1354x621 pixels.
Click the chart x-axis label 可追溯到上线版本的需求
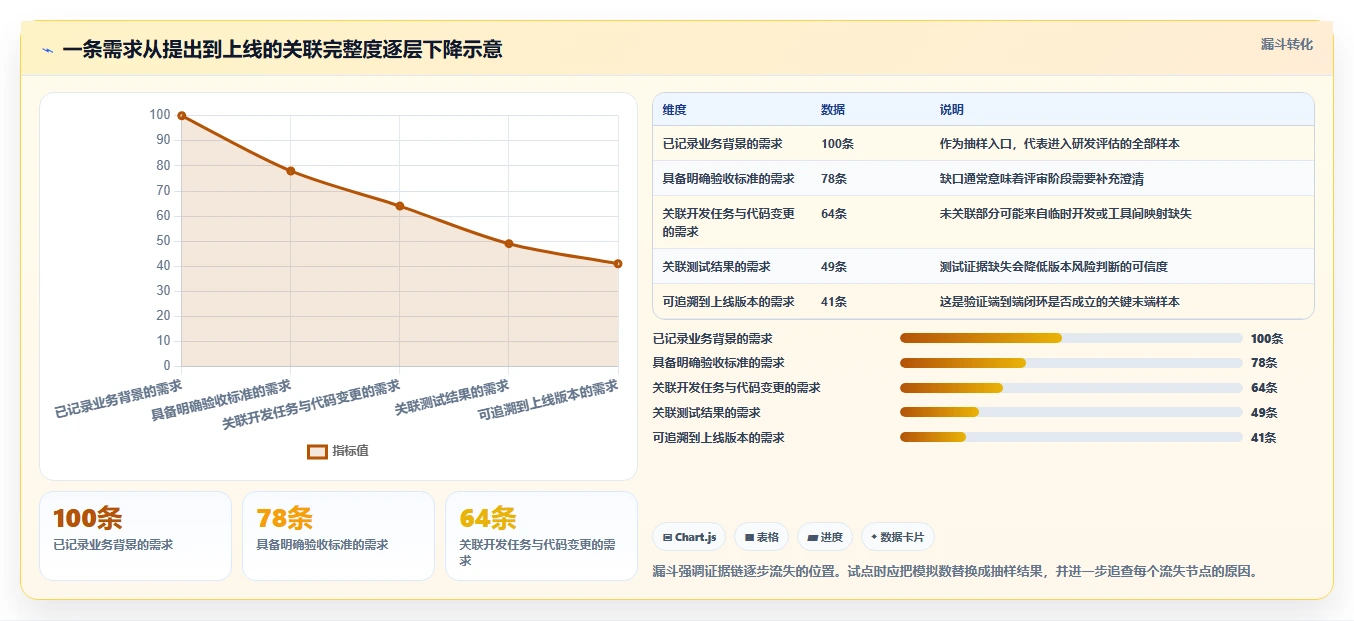pyautogui.click(x=548, y=402)
